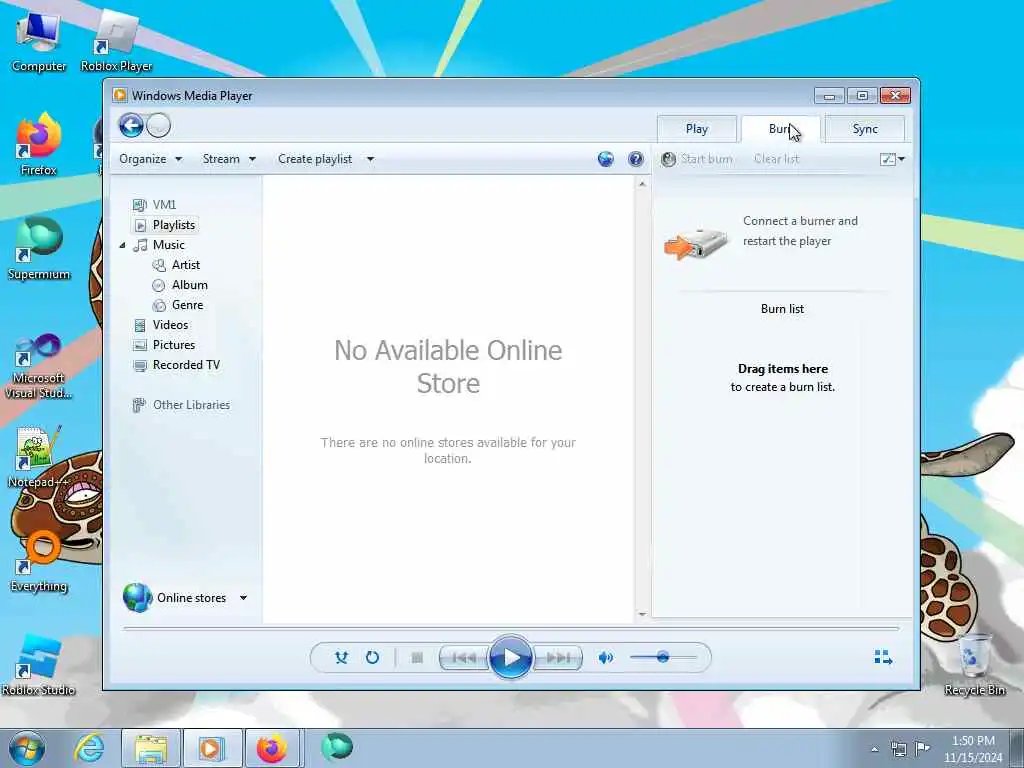Click the scrollbar up arrow in the content pane
The height and width of the screenshot is (768, 1024).
(642, 184)
